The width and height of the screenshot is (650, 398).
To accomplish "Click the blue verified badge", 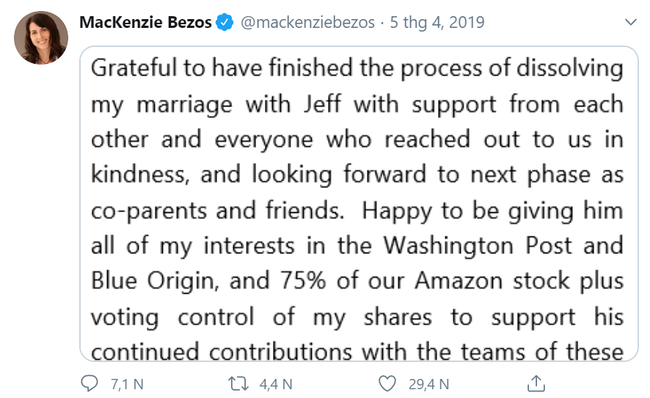I will point(225,22).
